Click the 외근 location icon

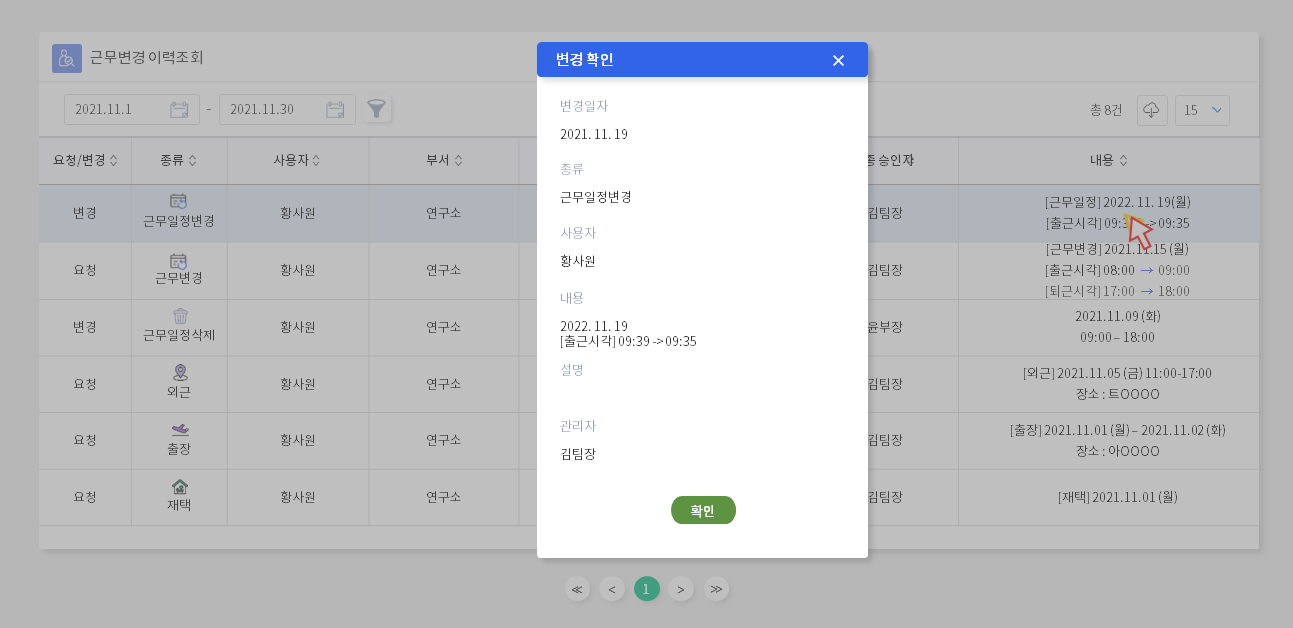coord(179,372)
